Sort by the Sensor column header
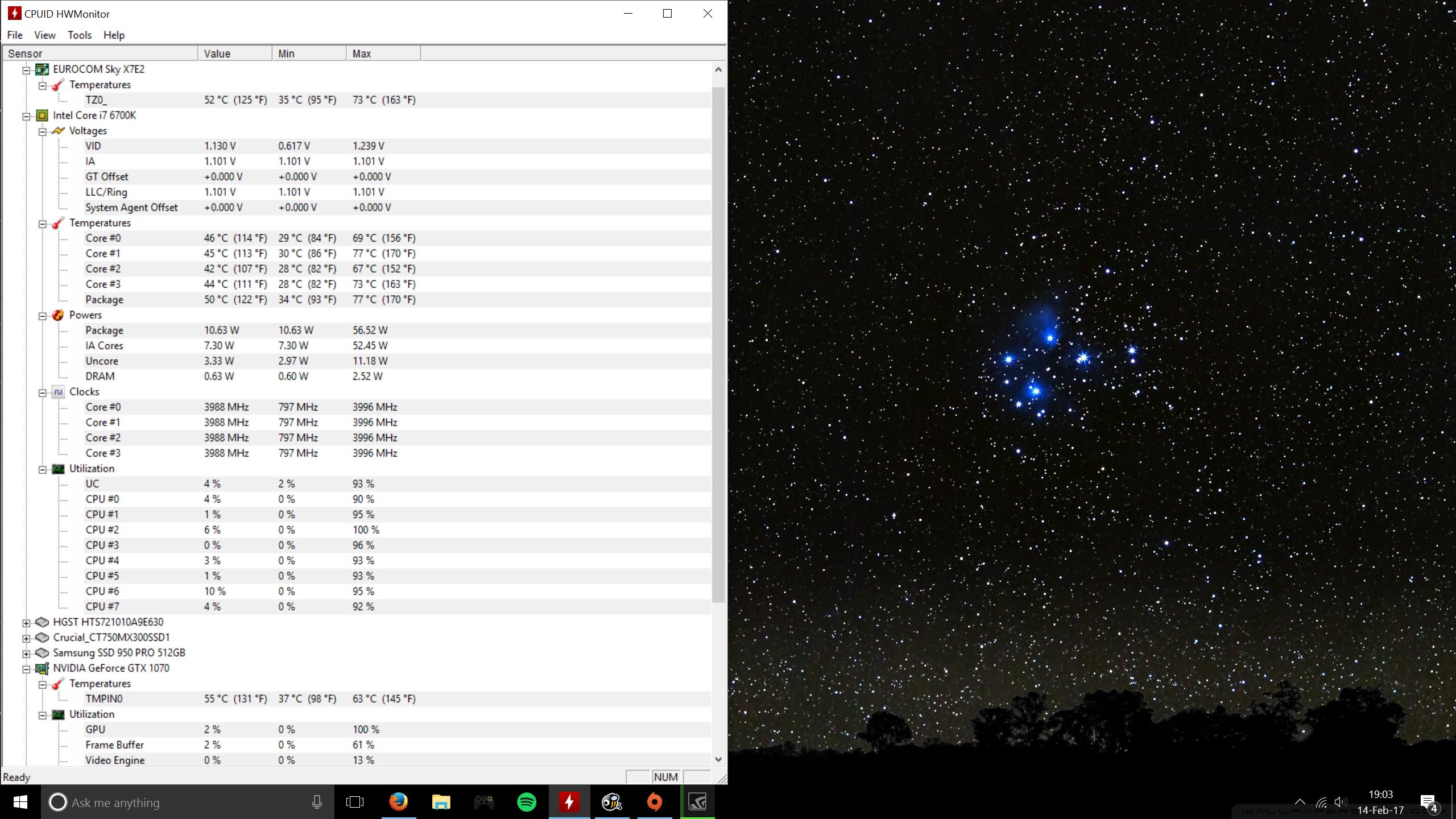Screen dimensions: 1456x819 pos(100,53)
